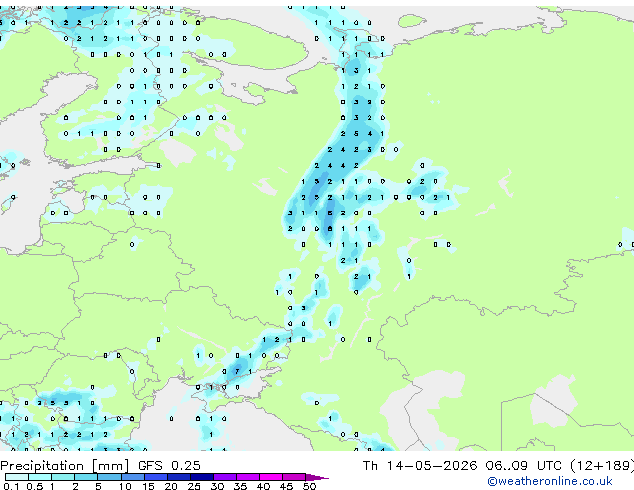Click the '06..09 UTC' time text

[523, 466]
